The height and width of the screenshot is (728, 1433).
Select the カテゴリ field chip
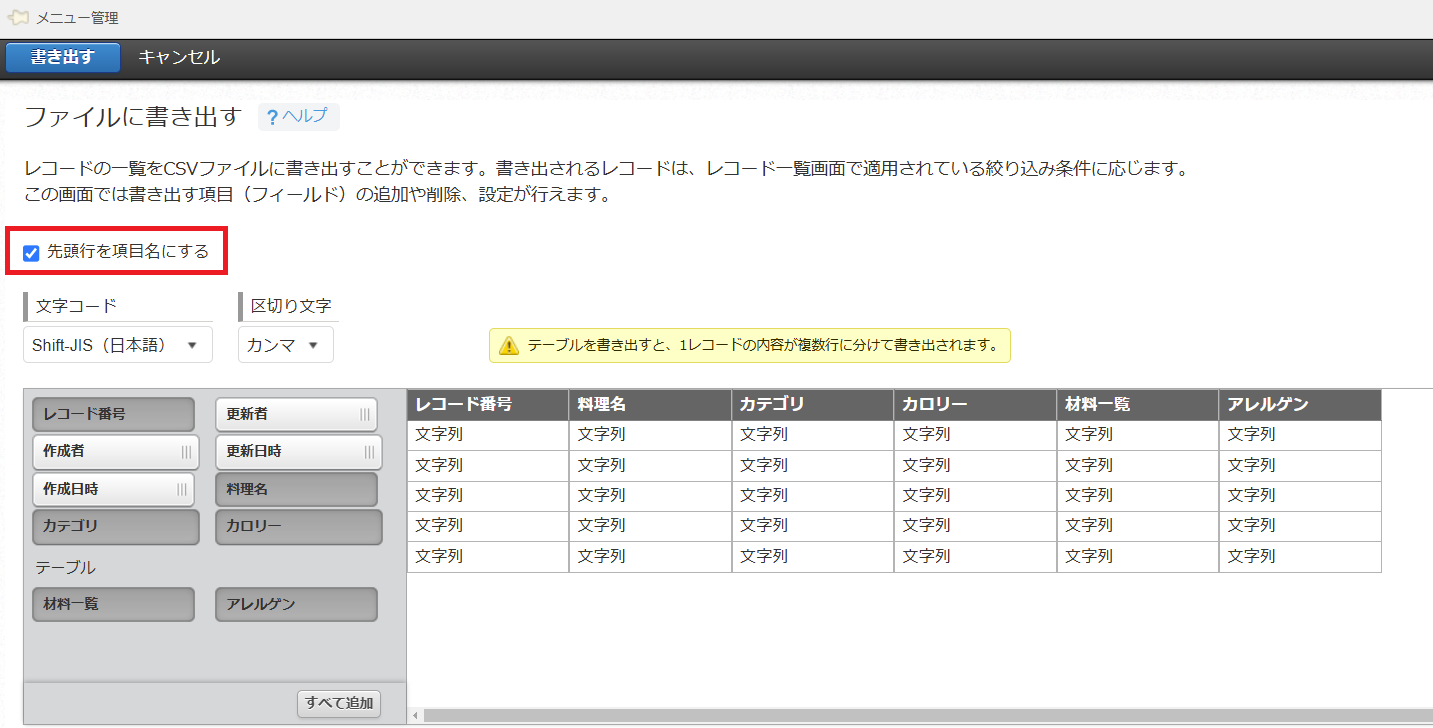click(116, 527)
